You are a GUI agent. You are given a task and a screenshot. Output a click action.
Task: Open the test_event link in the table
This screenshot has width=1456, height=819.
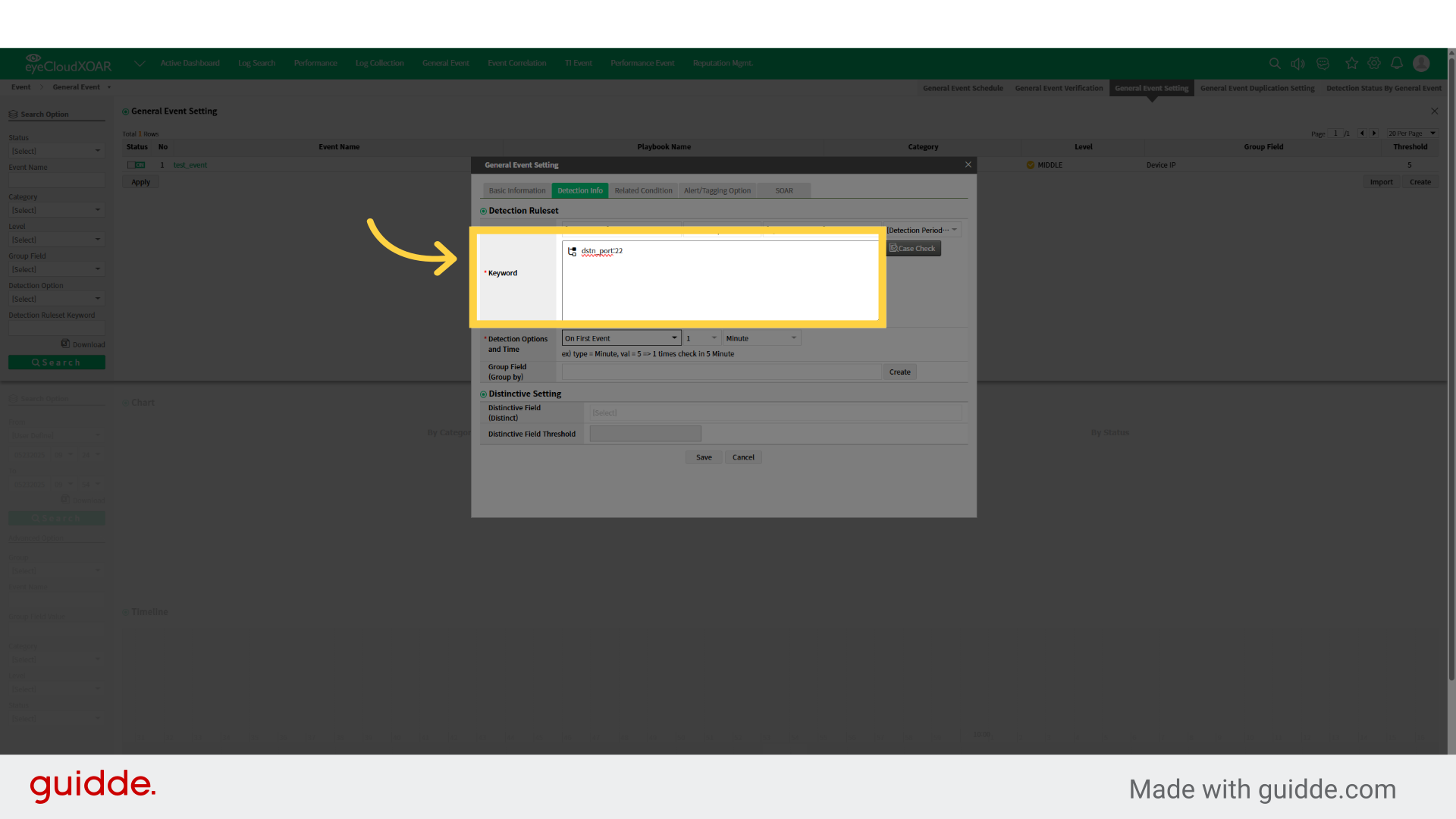pos(190,165)
